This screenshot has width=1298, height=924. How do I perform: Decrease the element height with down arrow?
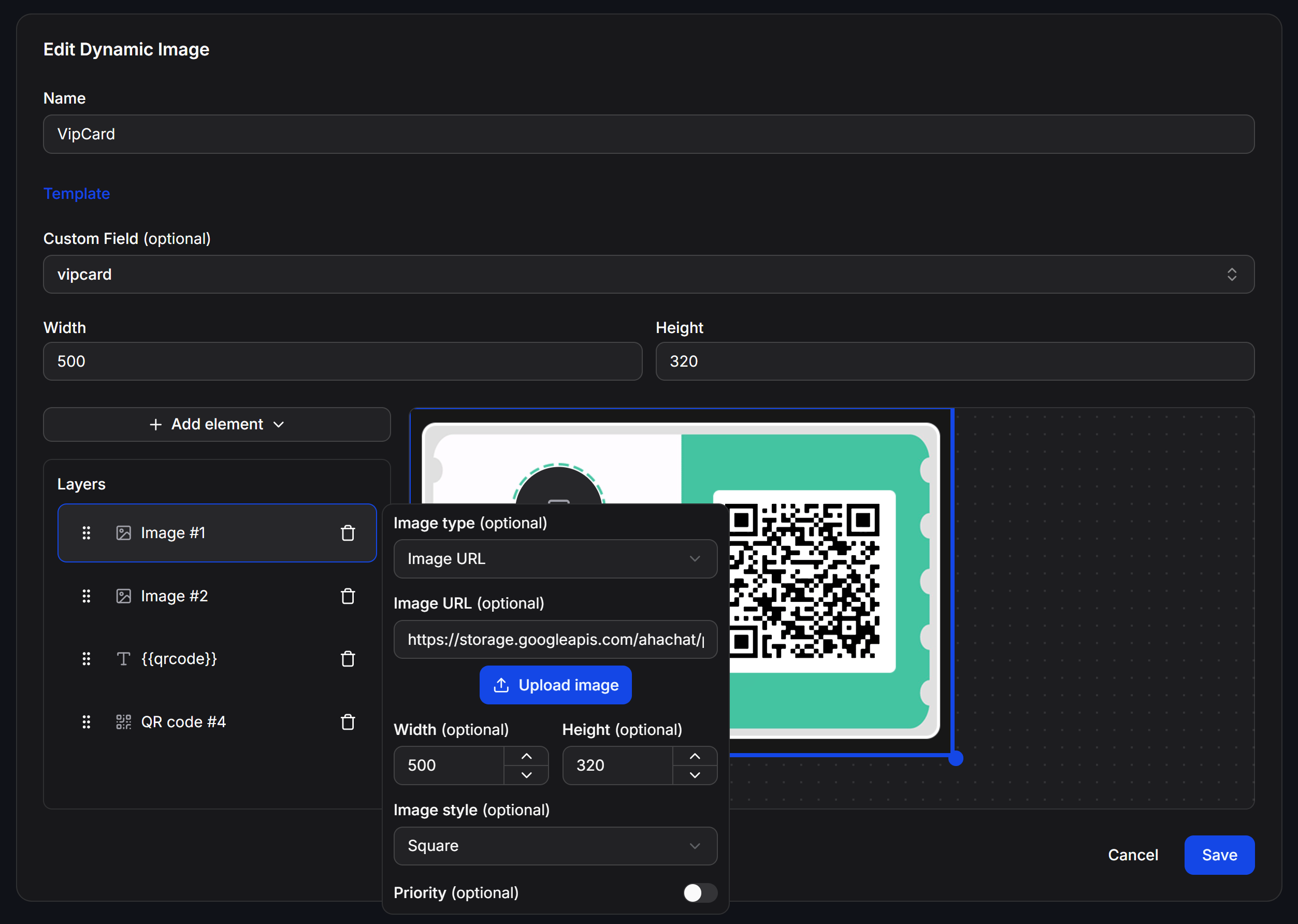[695, 775]
